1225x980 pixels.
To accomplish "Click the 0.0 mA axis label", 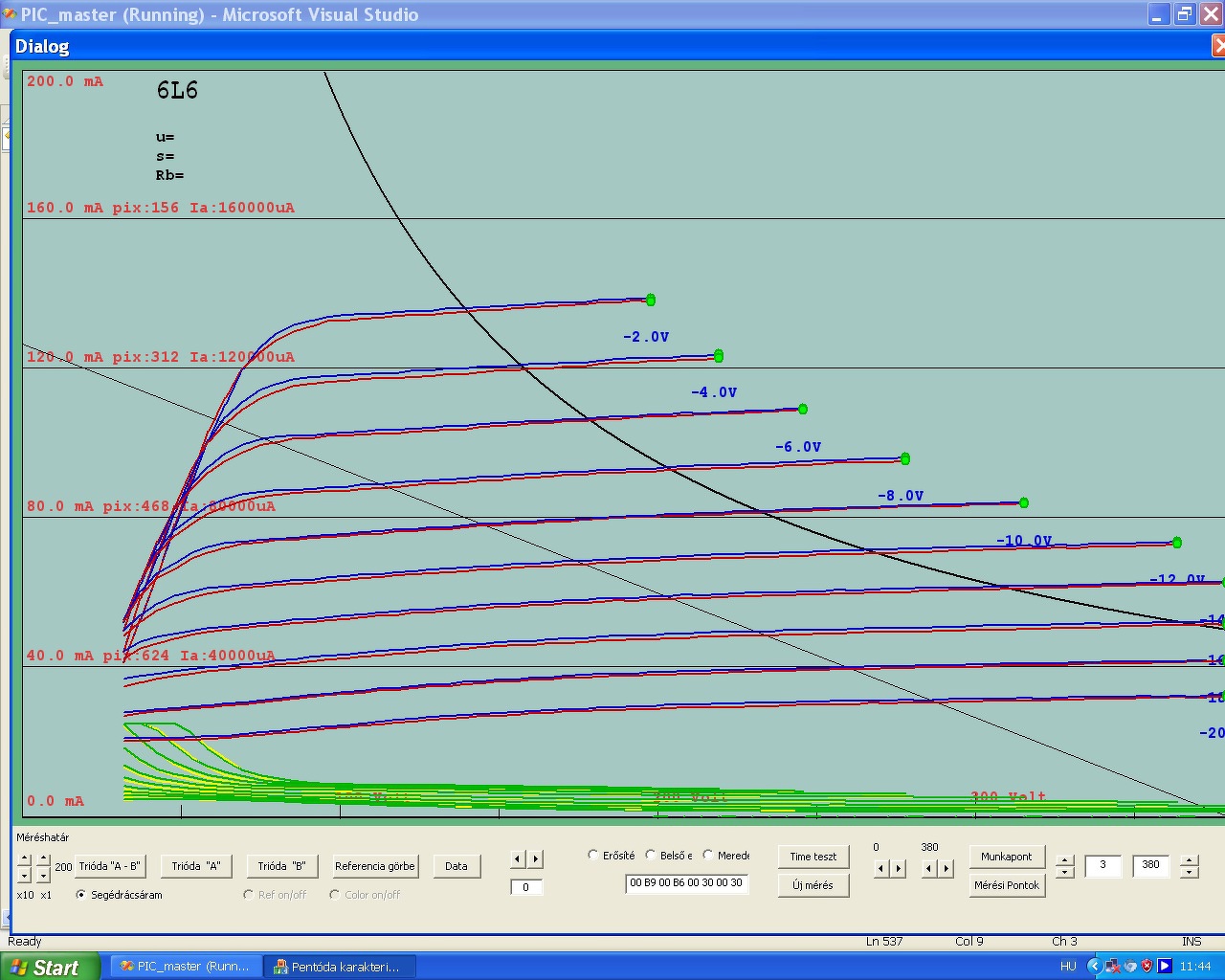I will coord(56,801).
